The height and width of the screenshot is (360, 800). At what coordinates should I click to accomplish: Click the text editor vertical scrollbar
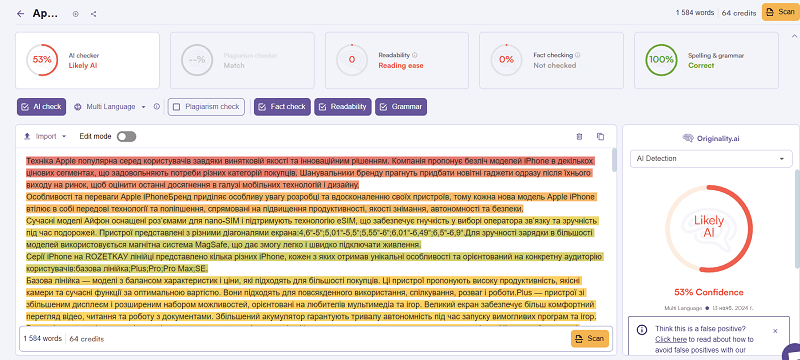coord(614,160)
